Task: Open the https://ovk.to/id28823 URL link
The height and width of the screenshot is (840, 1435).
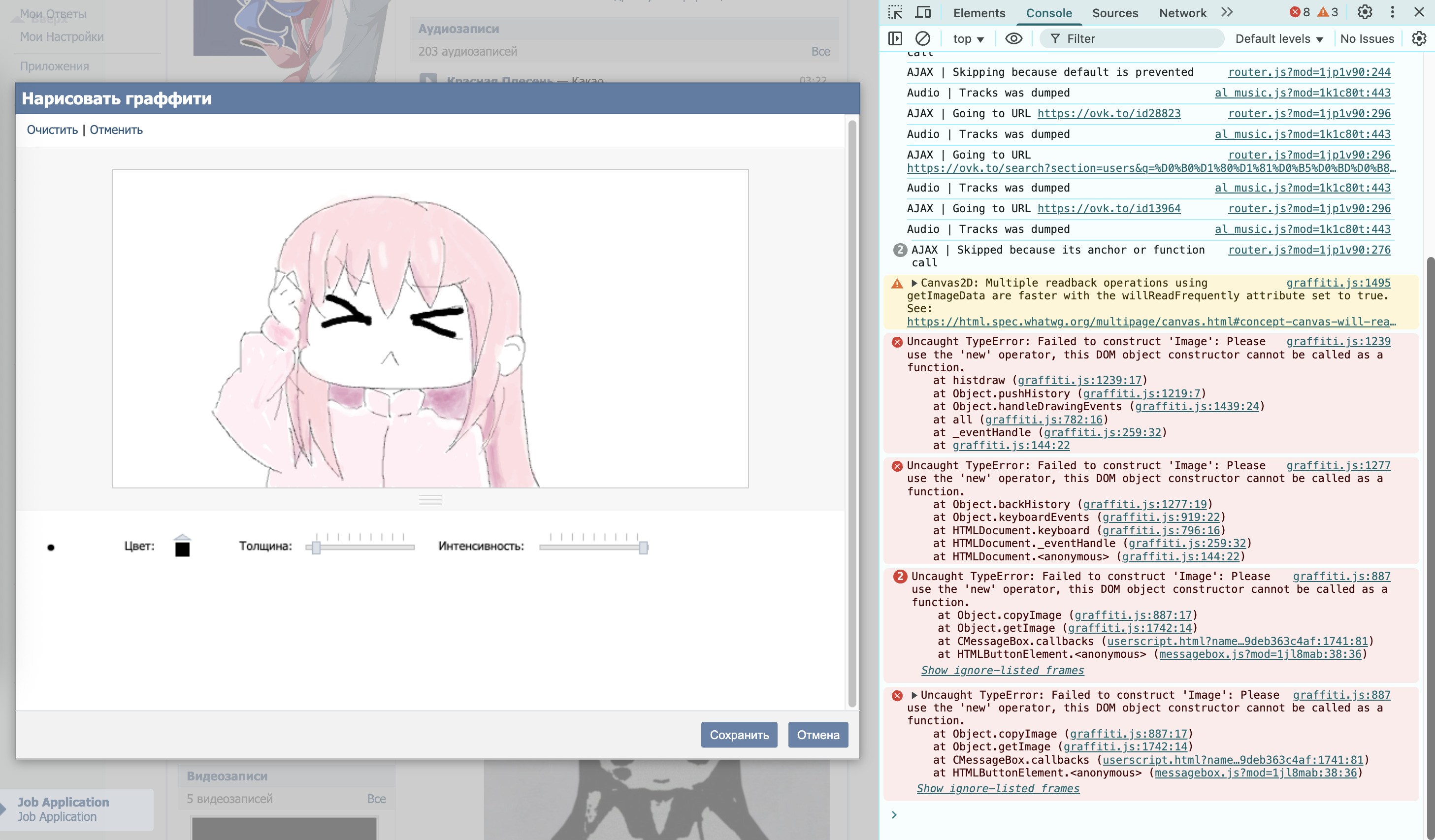Action: (x=1109, y=113)
